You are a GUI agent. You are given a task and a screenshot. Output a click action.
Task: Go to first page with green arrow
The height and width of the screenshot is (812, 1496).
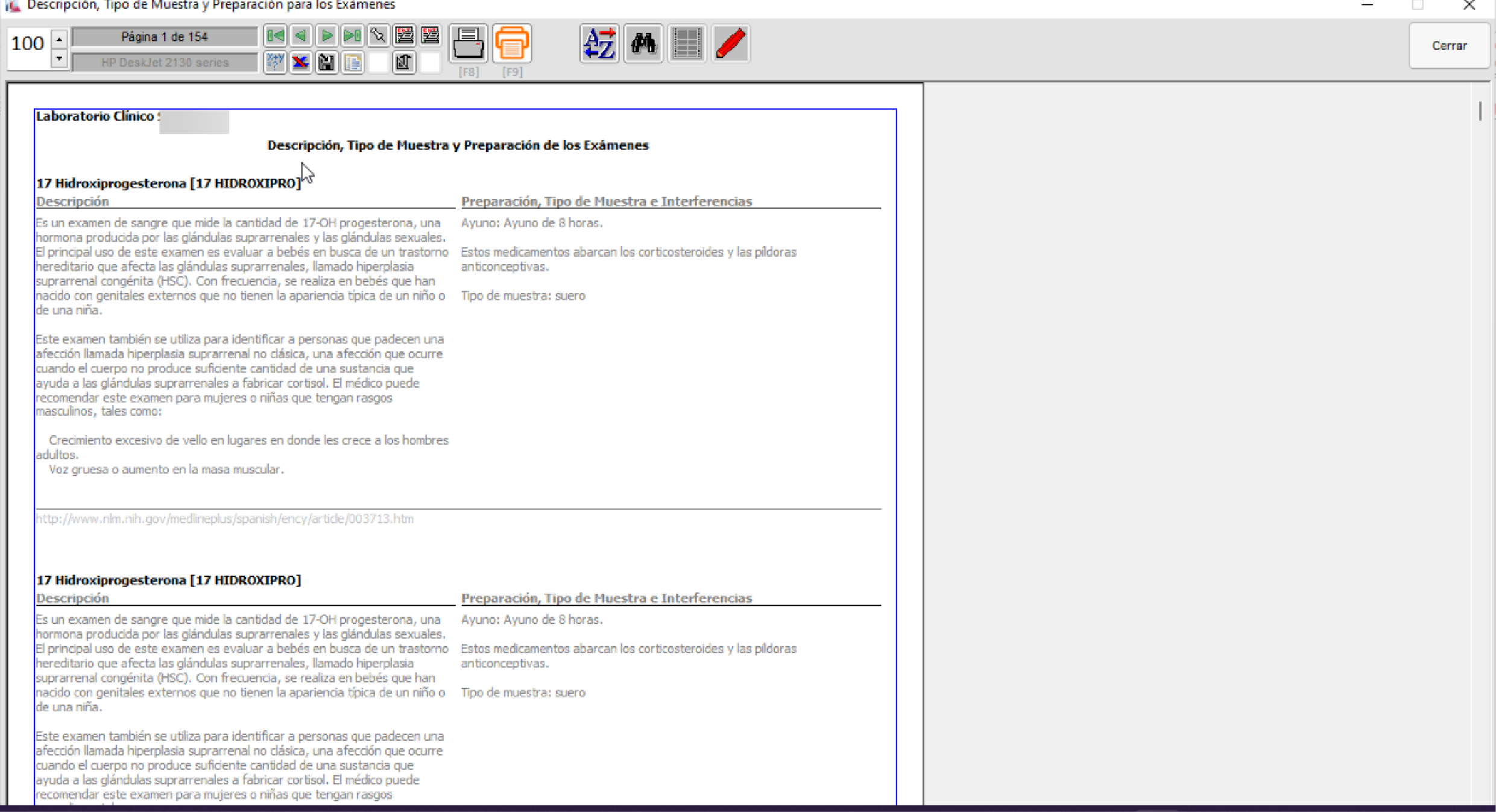pos(275,36)
